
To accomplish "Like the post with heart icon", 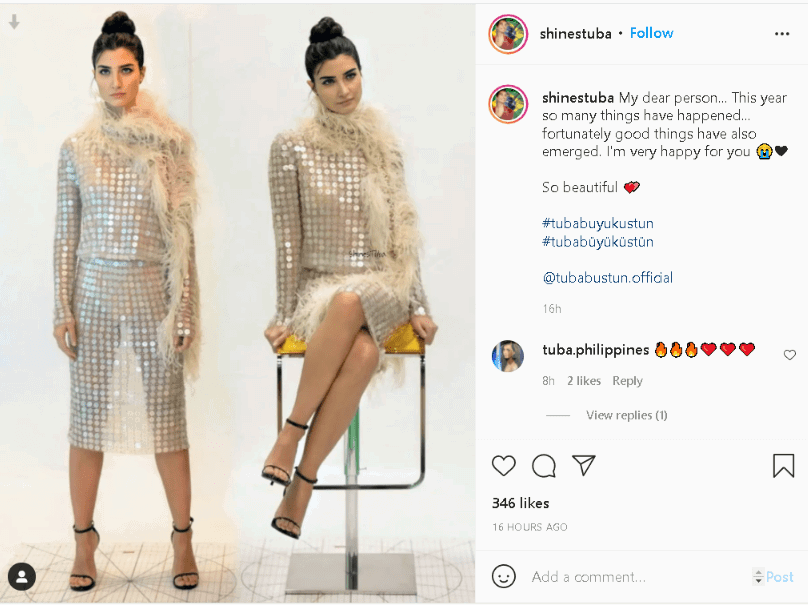I will pos(503,466).
